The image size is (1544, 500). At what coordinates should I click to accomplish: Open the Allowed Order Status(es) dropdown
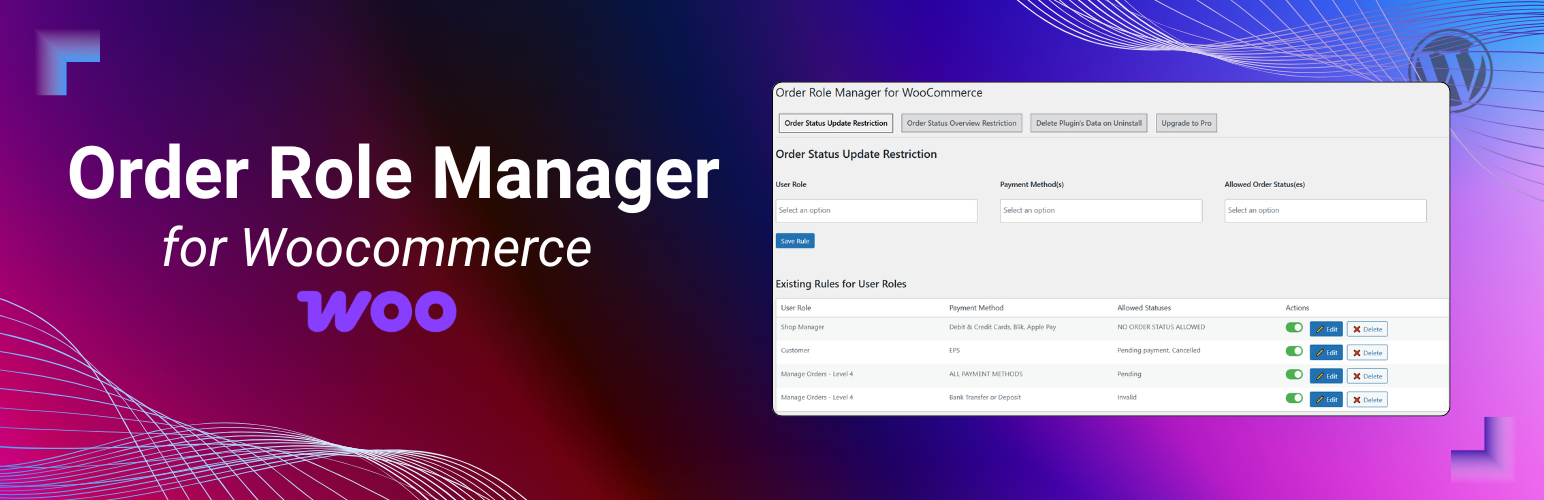pyautogui.click(x=1325, y=210)
